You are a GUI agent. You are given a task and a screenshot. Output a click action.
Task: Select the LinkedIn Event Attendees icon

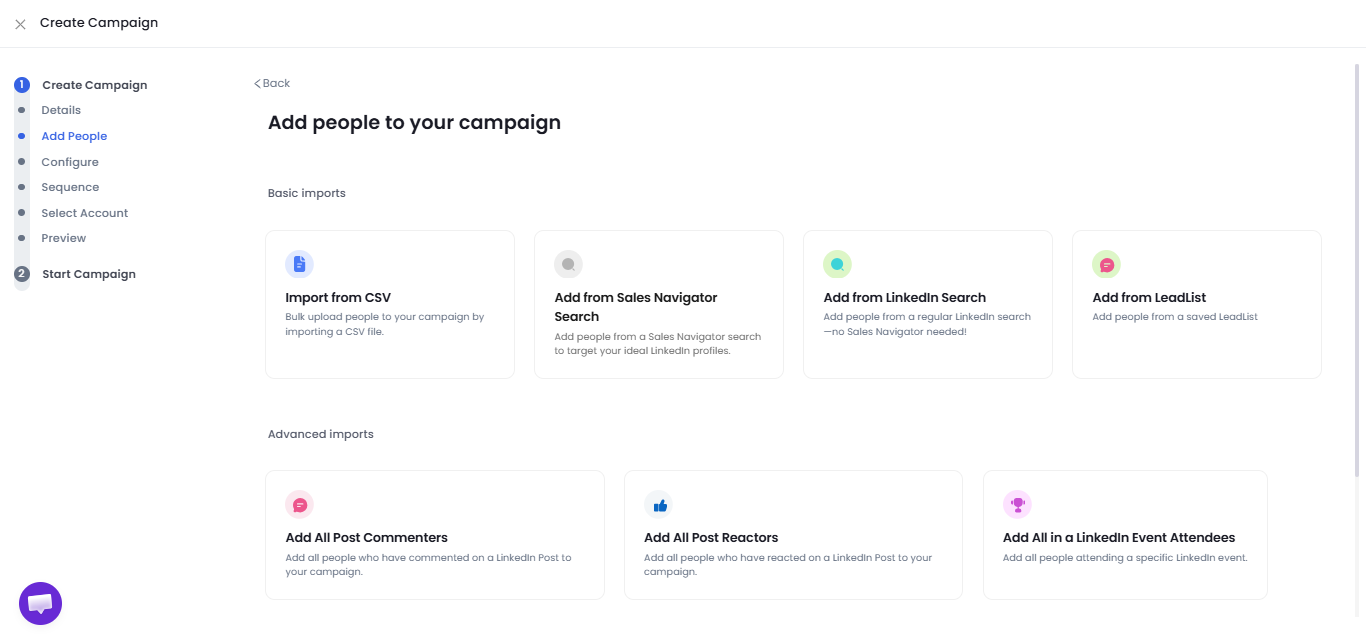point(1017,504)
